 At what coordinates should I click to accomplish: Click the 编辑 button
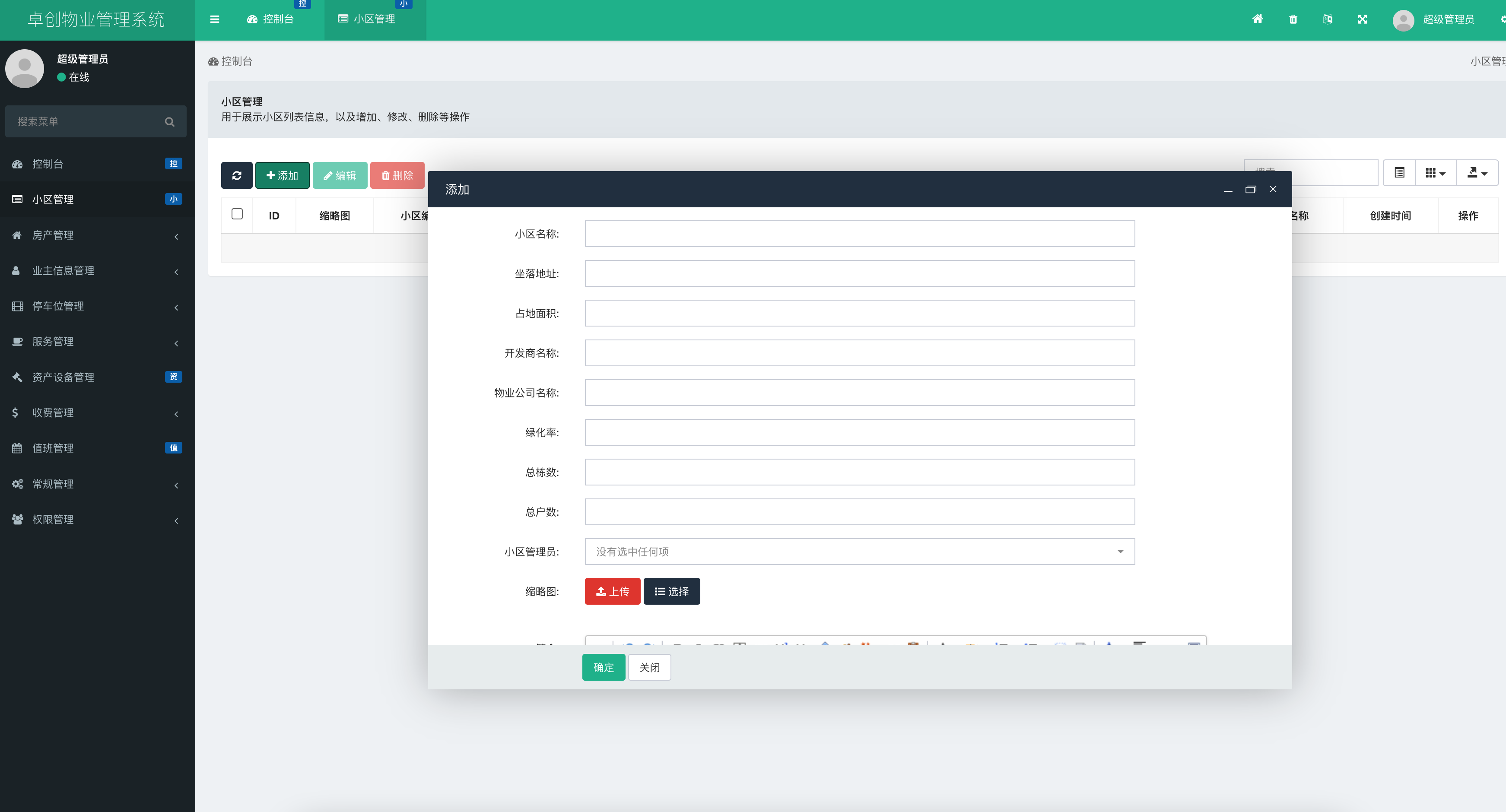click(340, 175)
